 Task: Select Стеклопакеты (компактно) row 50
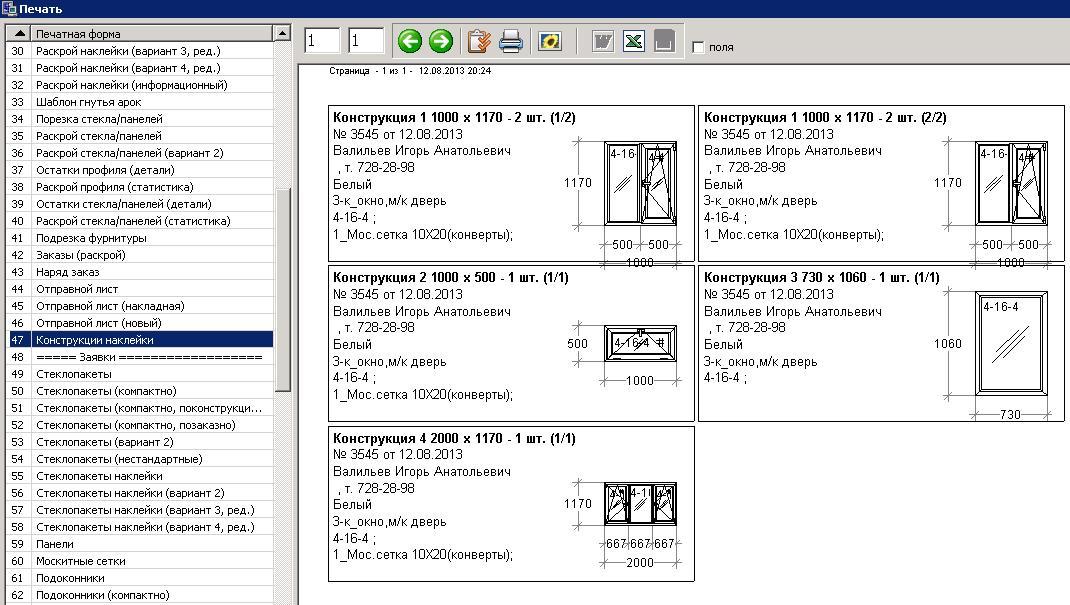(140, 391)
